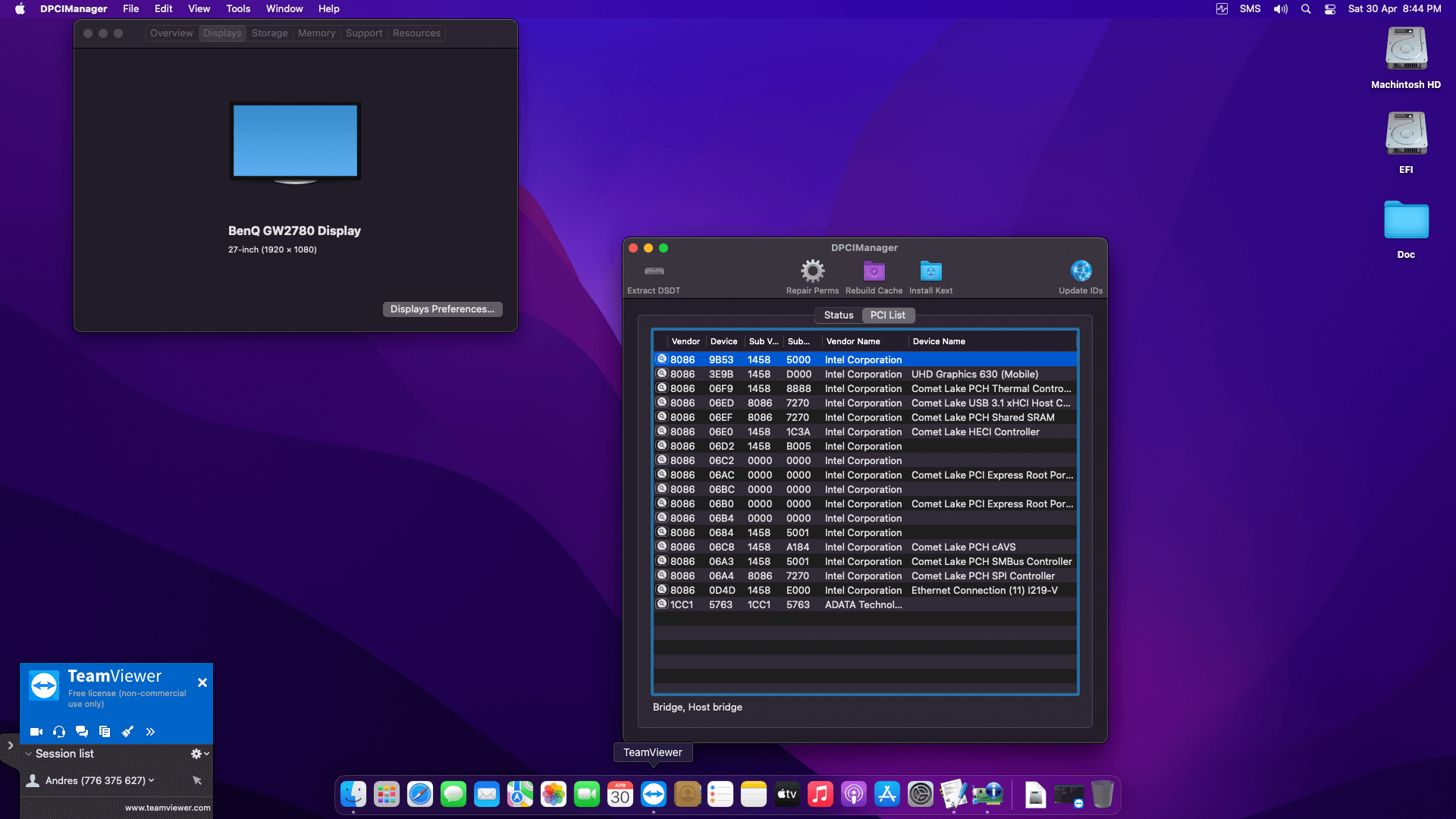This screenshot has width=1456, height=819.
Task: Open Support tab in About window
Action: [x=364, y=33]
